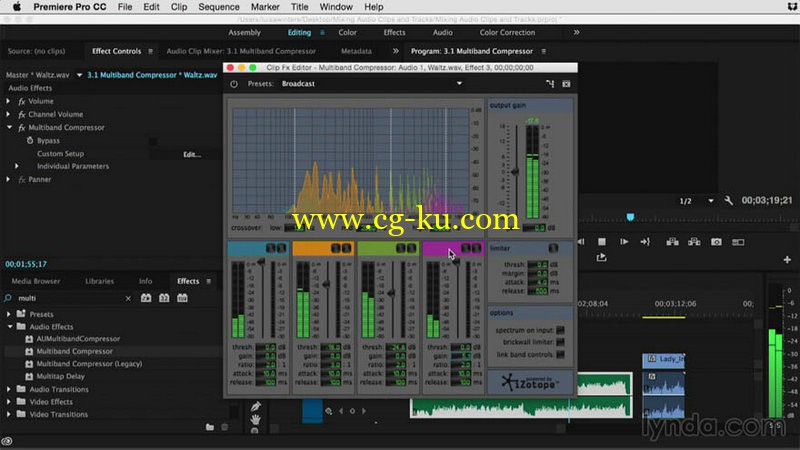Open the Sequence menu
The image size is (800, 450).
(x=219, y=7)
